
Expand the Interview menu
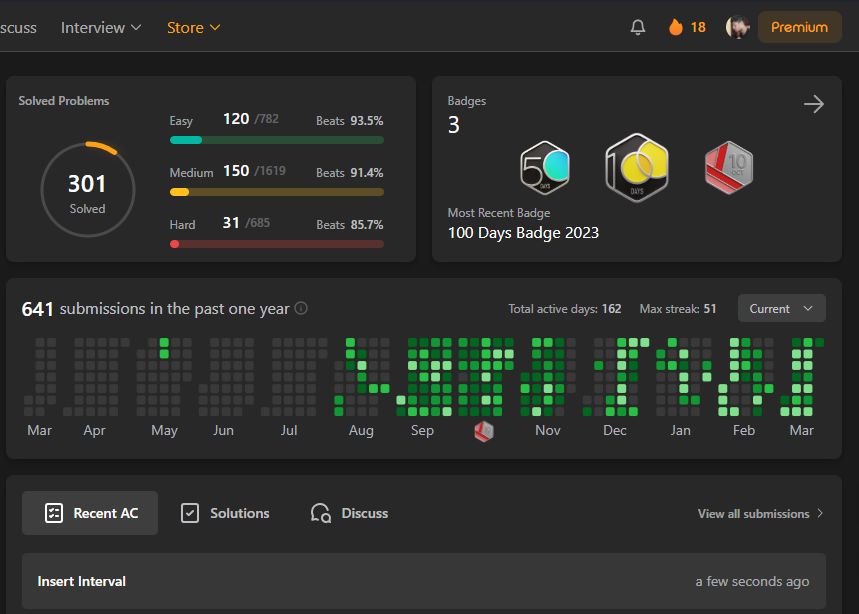(101, 27)
